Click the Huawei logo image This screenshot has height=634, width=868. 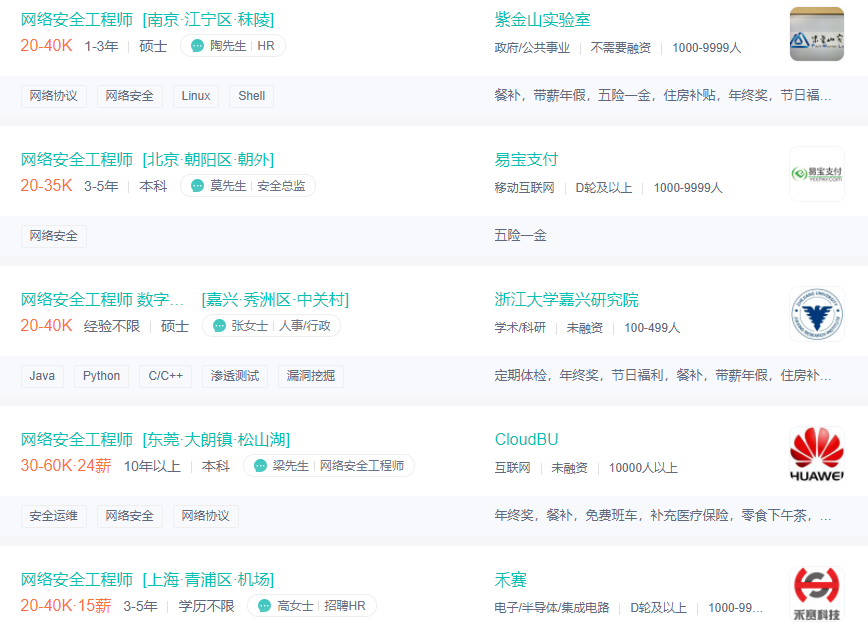816,456
